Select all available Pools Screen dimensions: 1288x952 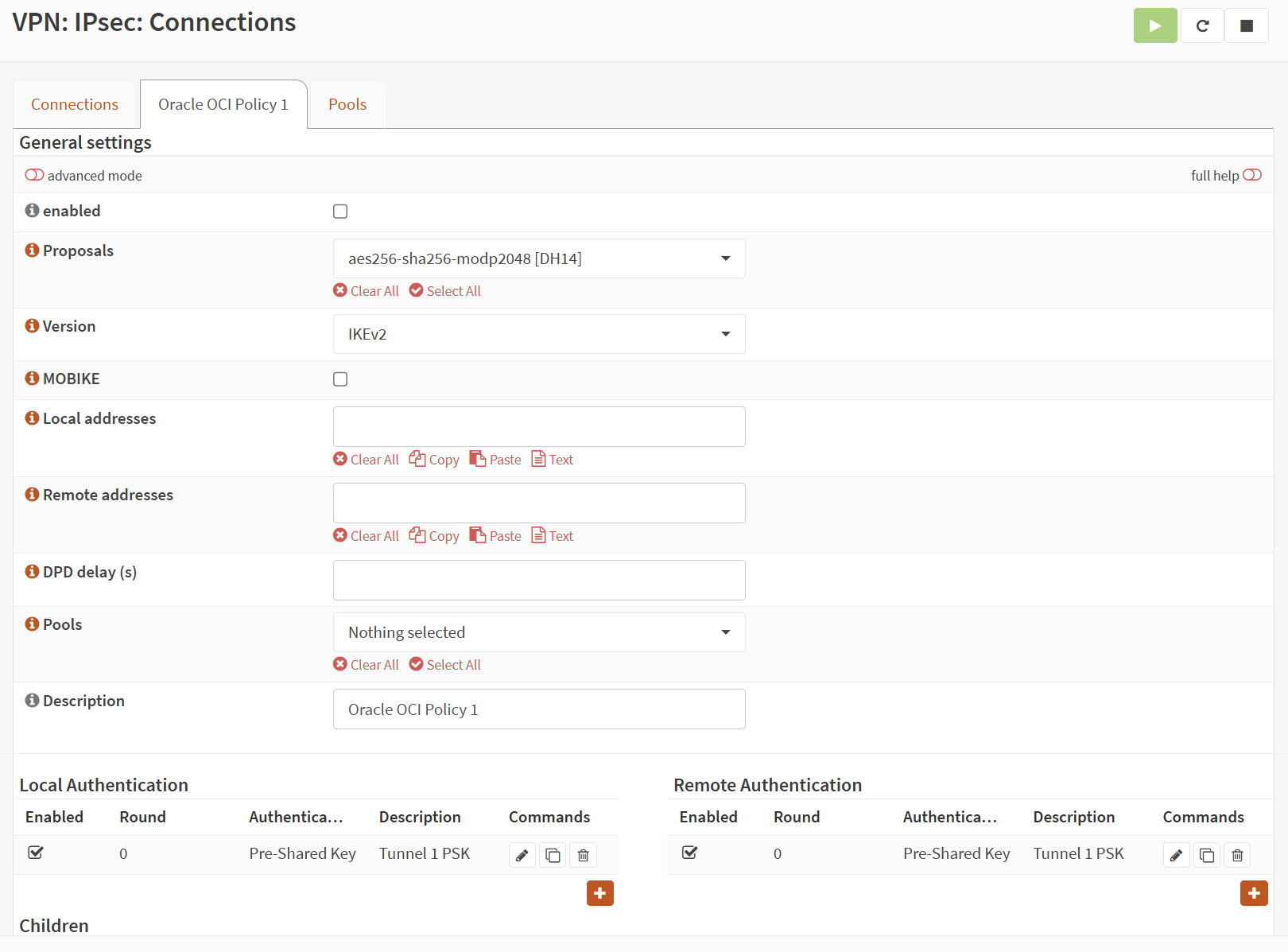tap(444, 664)
